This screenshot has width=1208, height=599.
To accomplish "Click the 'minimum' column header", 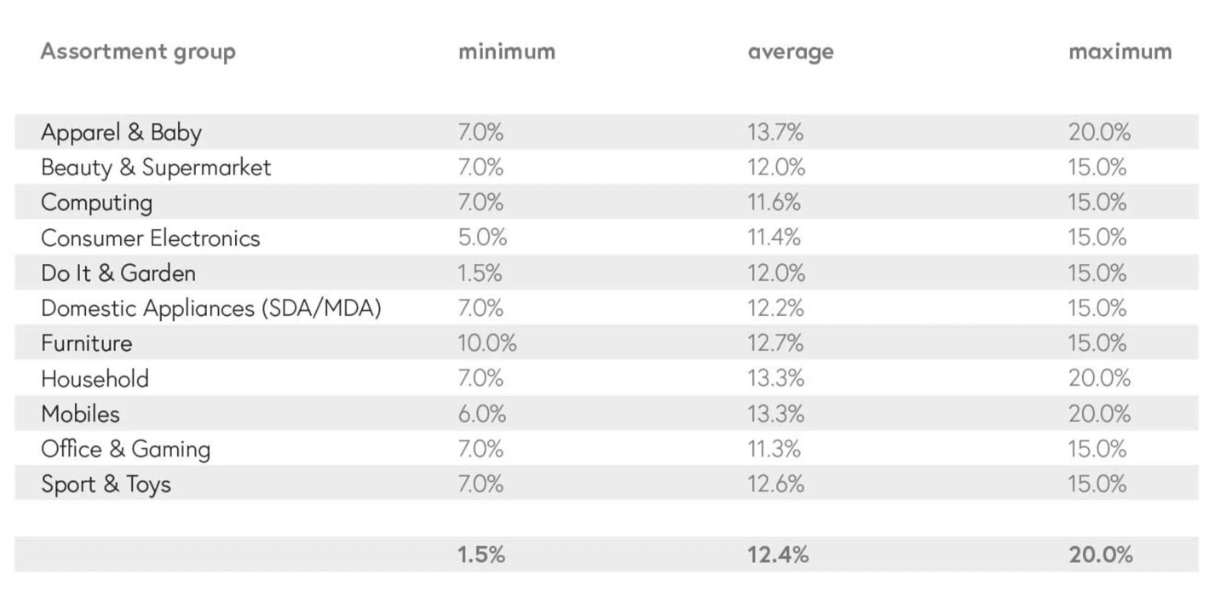I will (x=506, y=52).
